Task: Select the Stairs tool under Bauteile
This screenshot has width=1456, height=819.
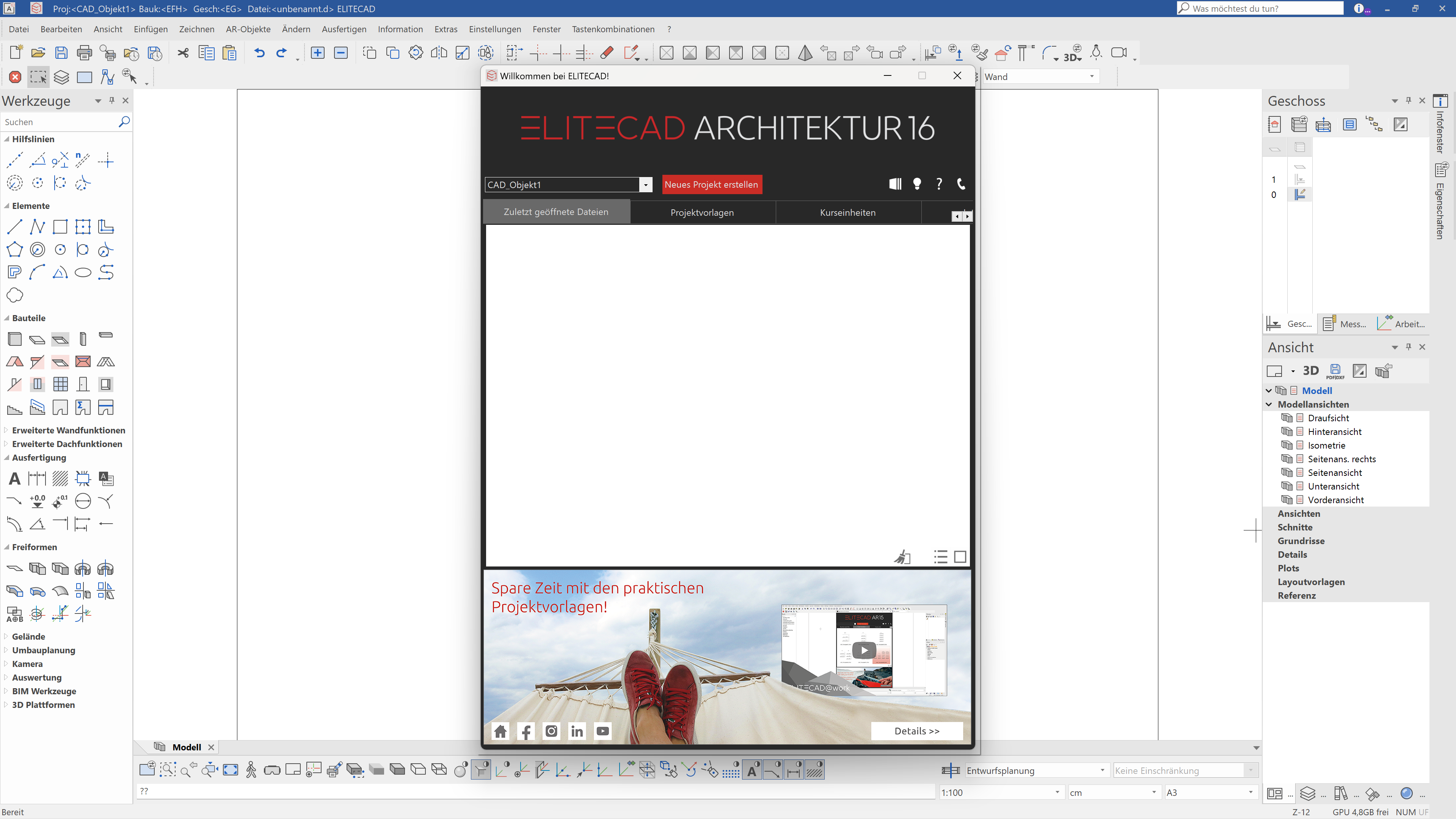Action: (x=15, y=408)
